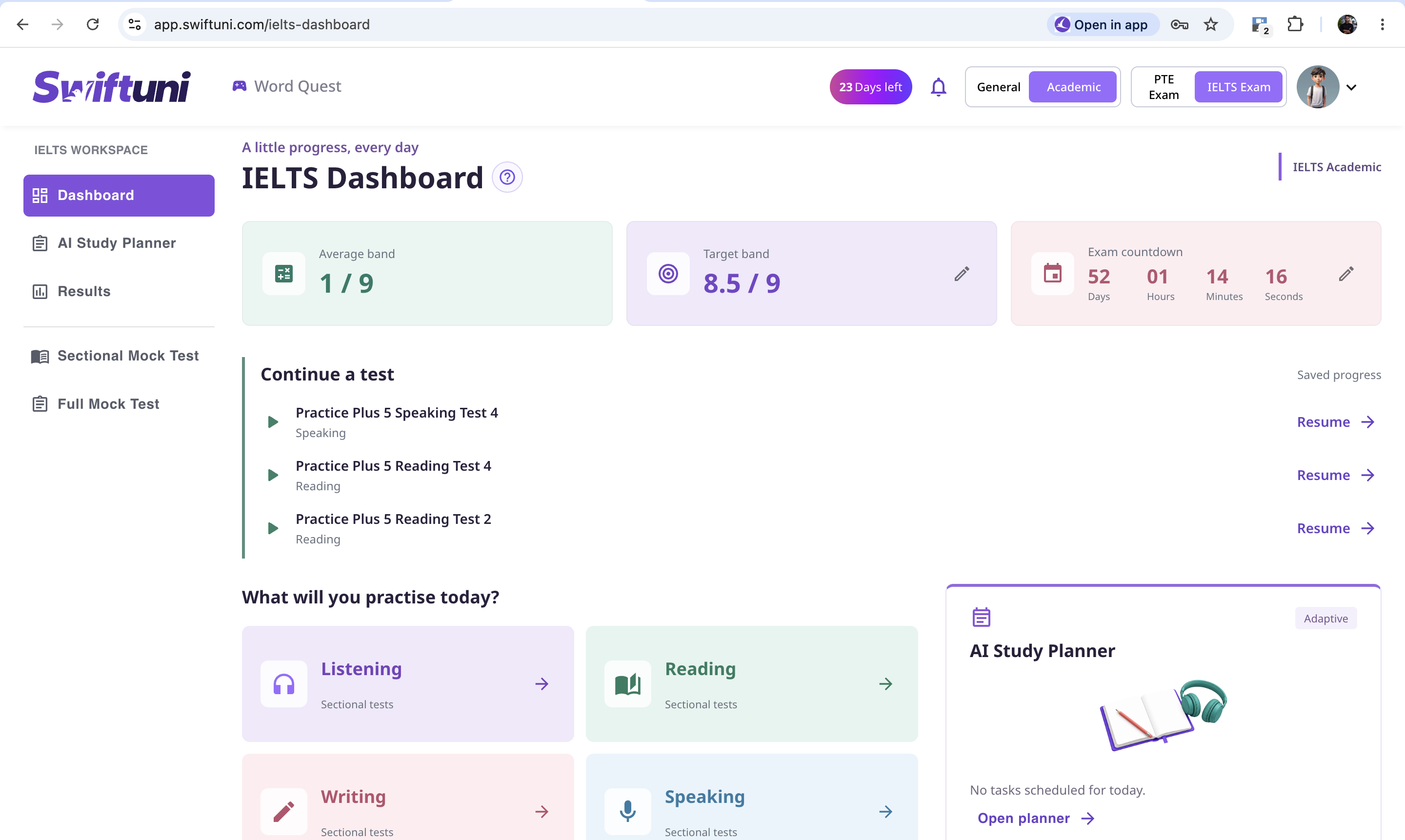This screenshot has height=840, width=1405.
Task: Open Sectional Mock Test in the sidebar
Action: (x=119, y=356)
